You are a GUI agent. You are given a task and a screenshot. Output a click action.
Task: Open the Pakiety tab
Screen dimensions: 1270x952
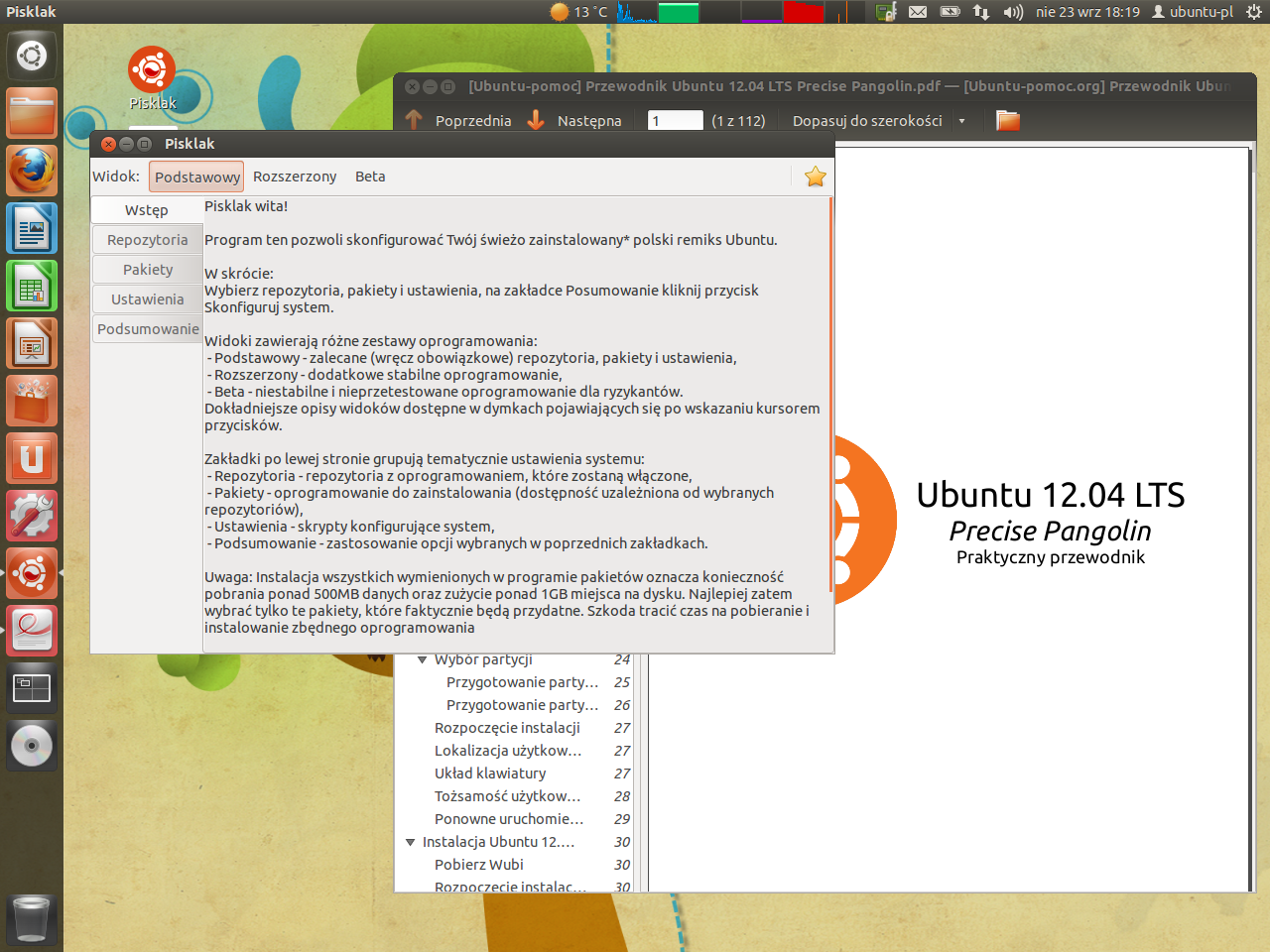pyautogui.click(x=147, y=270)
